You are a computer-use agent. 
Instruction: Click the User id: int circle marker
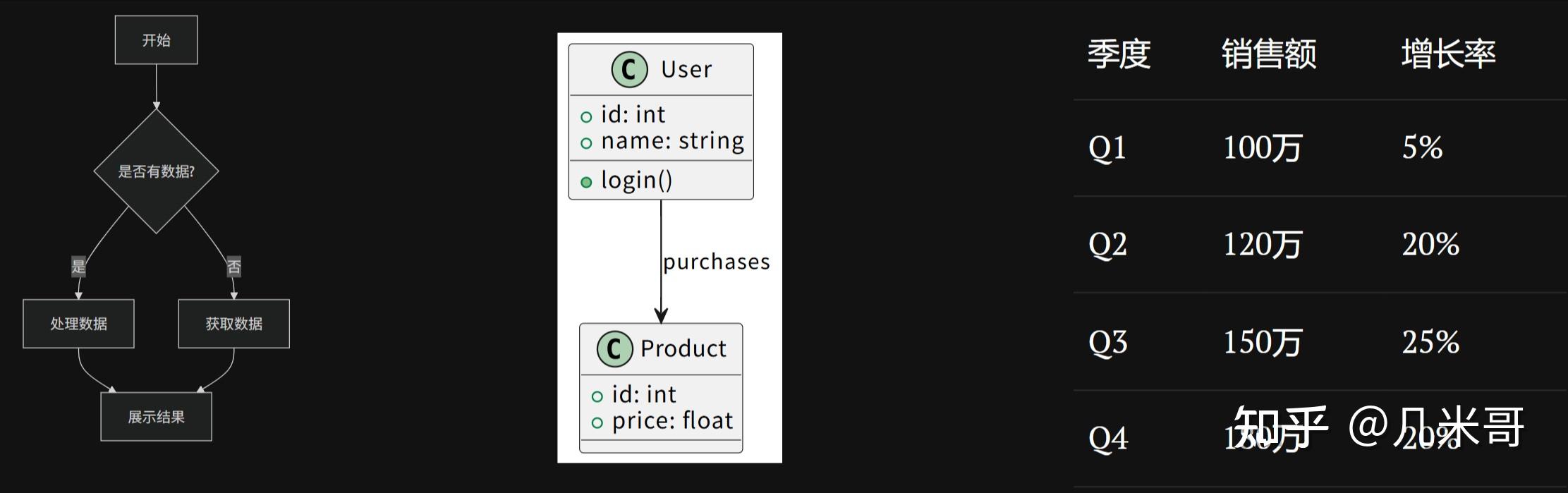tap(586, 117)
